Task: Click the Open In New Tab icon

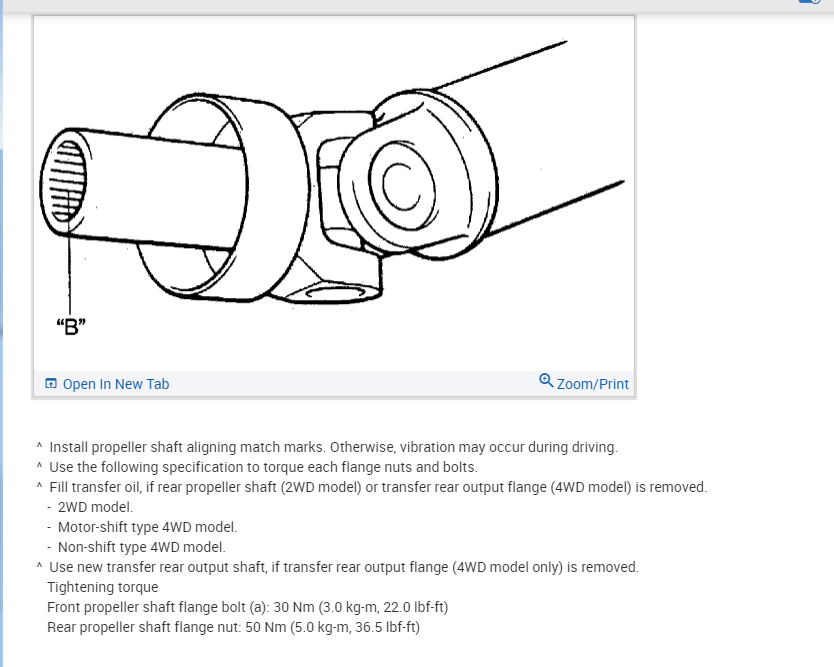Action: tap(51, 383)
